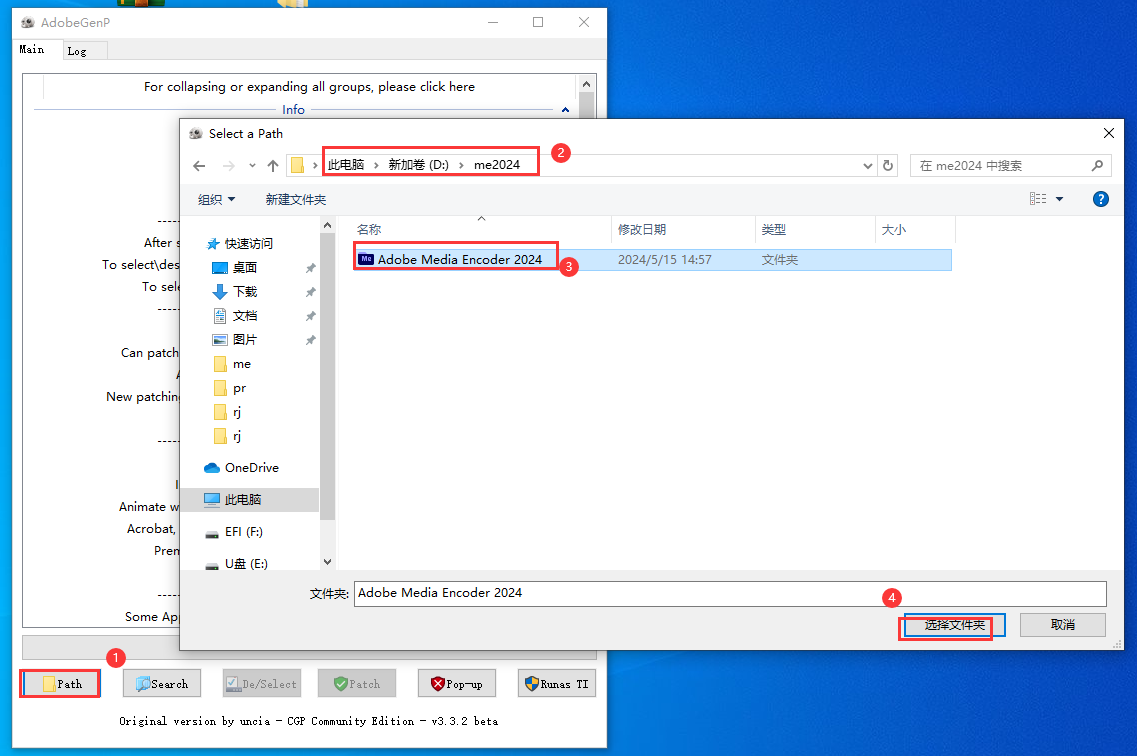This screenshot has width=1137, height=756.
Task: Click the pin icon beside 图片
Action: coord(310,341)
